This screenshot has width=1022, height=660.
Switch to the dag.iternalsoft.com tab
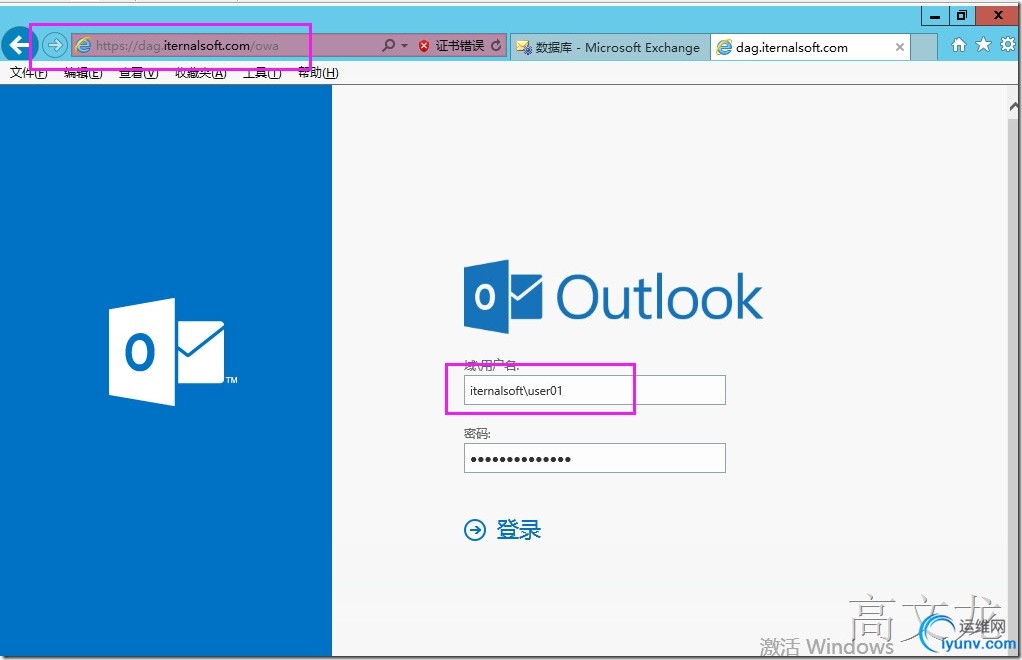click(x=810, y=47)
